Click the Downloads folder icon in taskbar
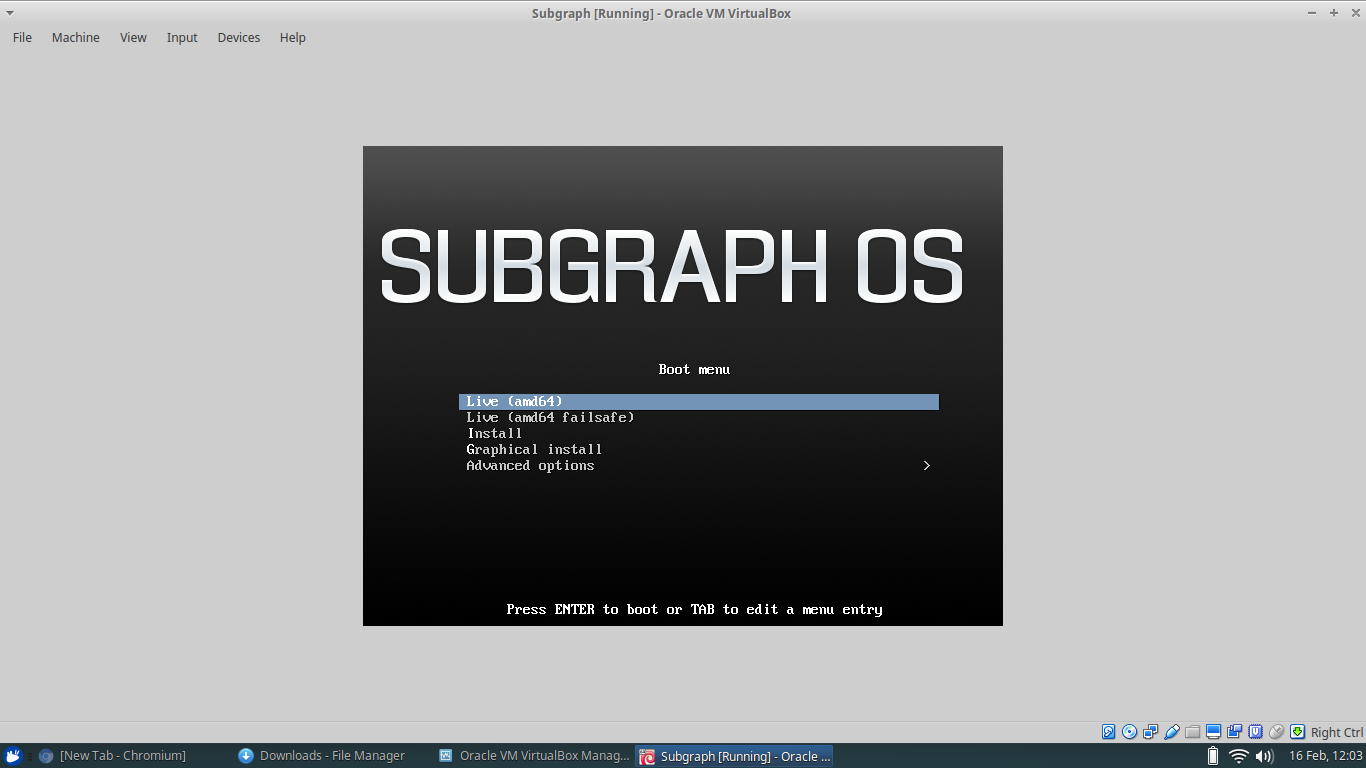This screenshot has height=768, width=1366. 246,756
